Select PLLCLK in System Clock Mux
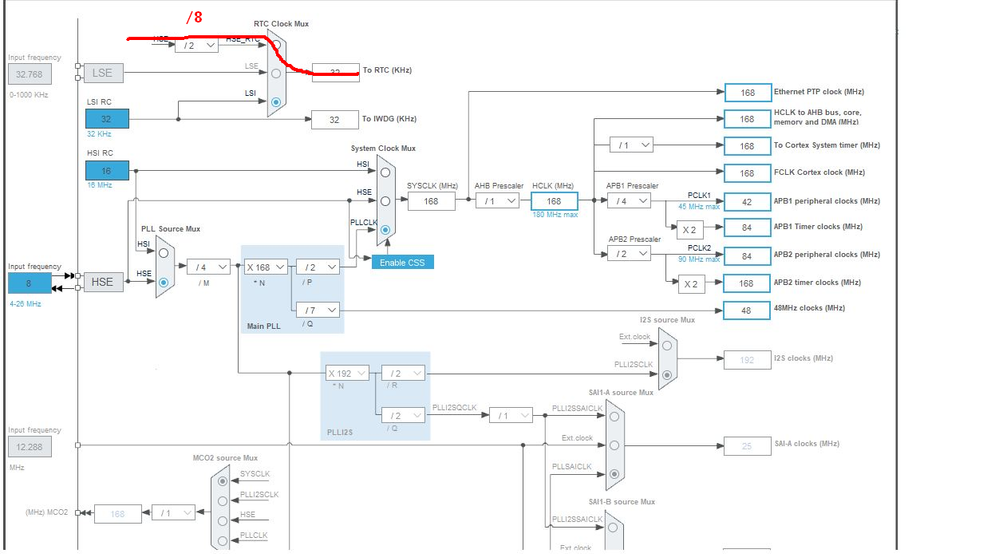 click(x=385, y=230)
